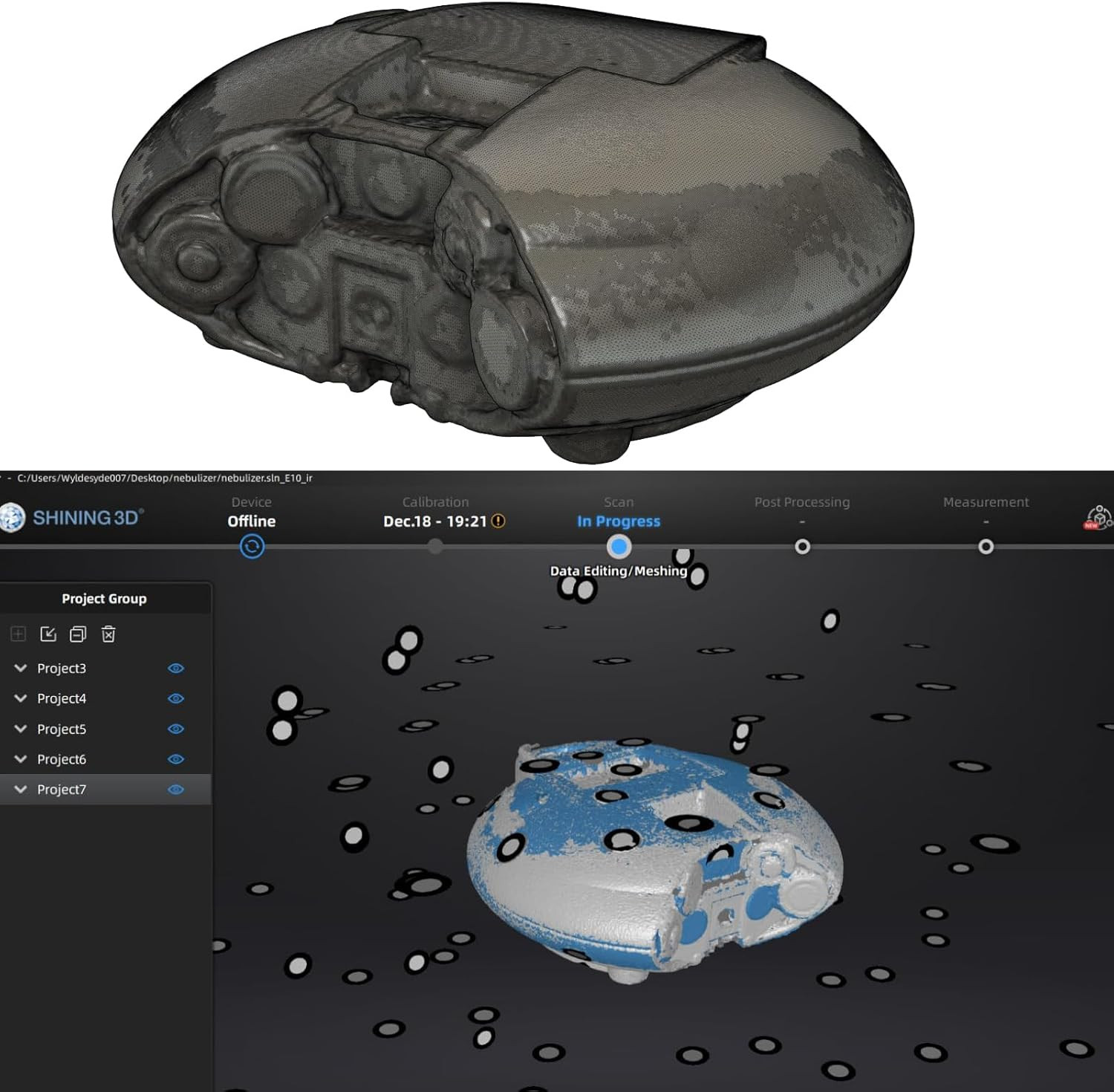Click the stacked-squares minus project icon
Screen dimensions: 1114x1092
(x=78, y=634)
